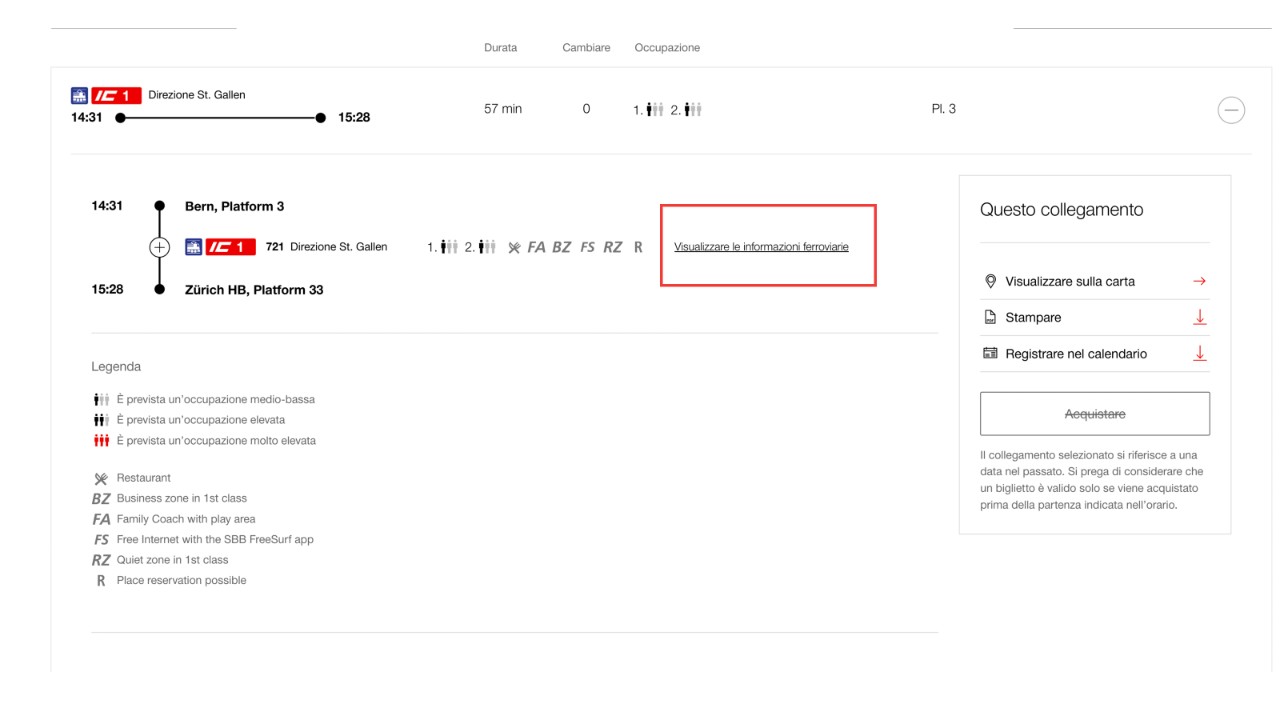Collapse connection details with the minus button

[1231, 110]
